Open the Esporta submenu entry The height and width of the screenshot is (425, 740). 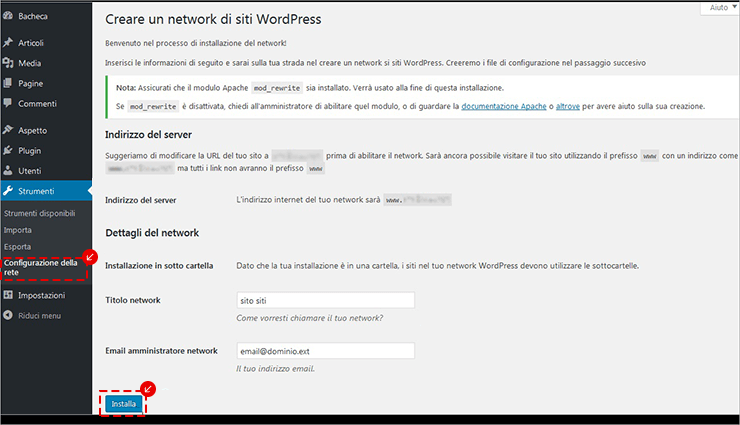pyautogui.click(x=17, y=247)
